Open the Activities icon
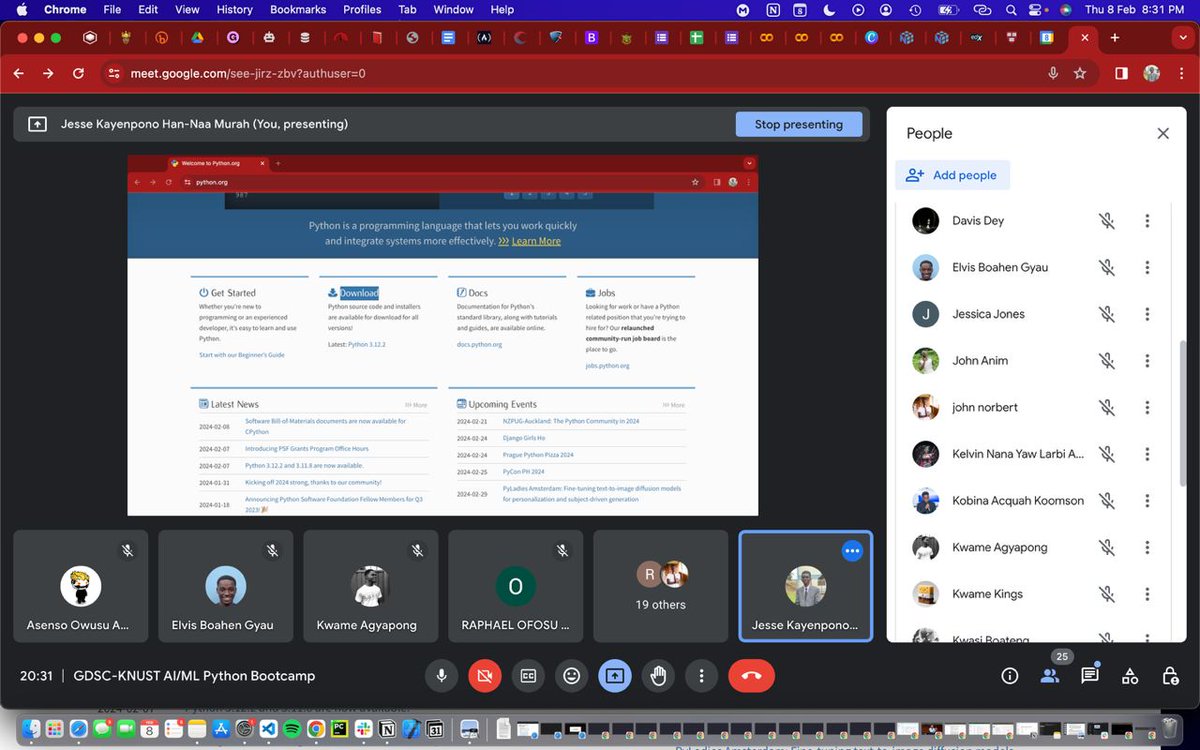The image size is (1200, 750). tap(1130, 676)
